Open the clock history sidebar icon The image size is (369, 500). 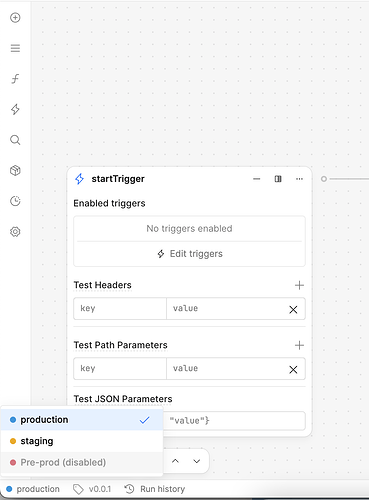click(15, 201)
